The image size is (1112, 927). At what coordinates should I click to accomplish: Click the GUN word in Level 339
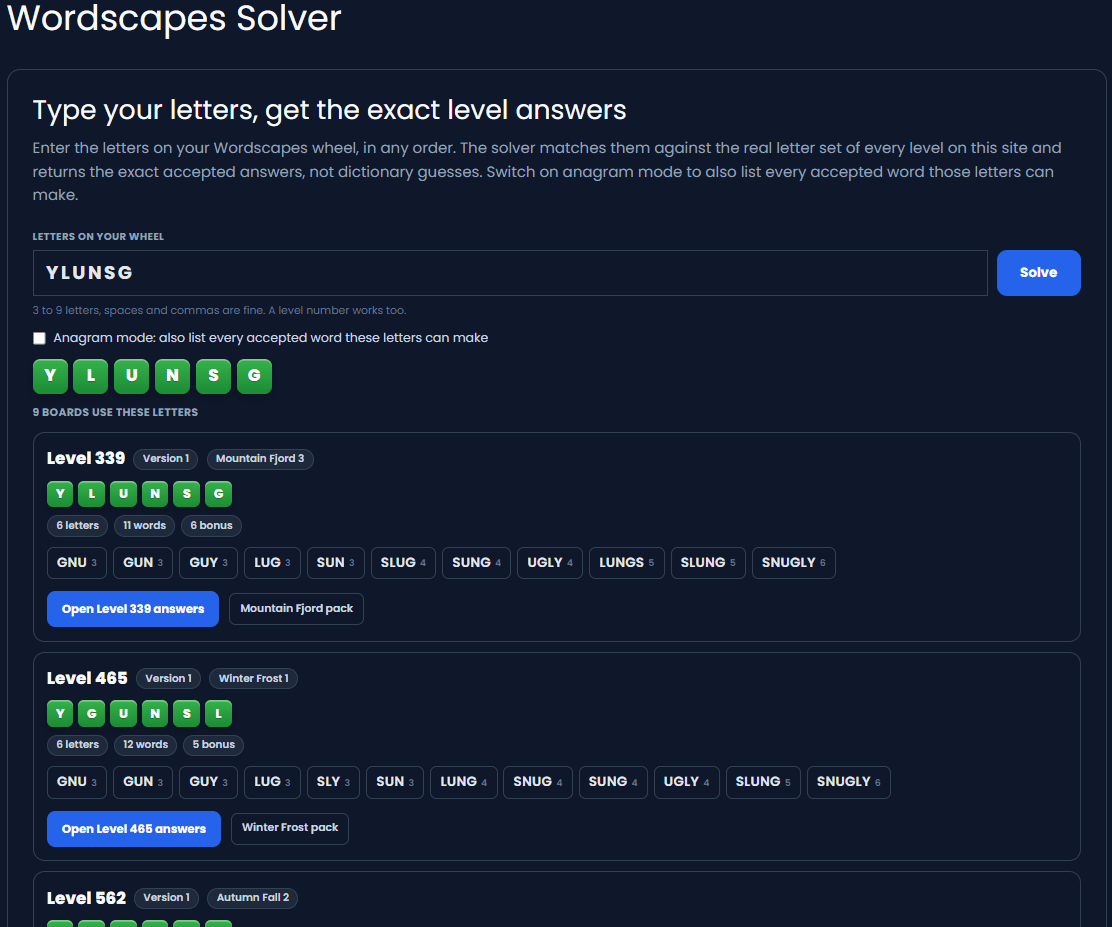tap(143, 563)
